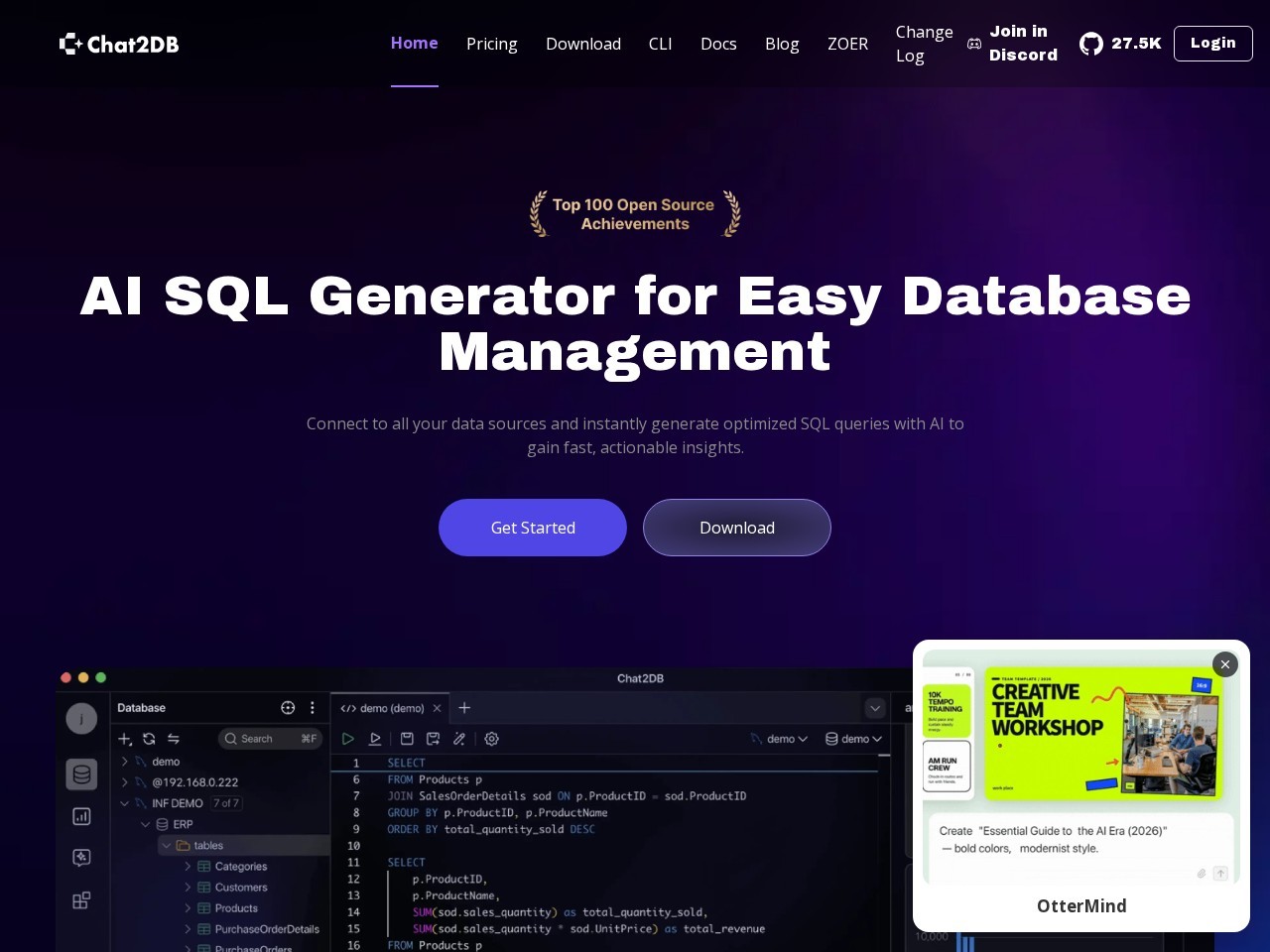This screenshot has width=1270, height=952.
Task: Click the Login button
Action: click(x=1213, y=44)
